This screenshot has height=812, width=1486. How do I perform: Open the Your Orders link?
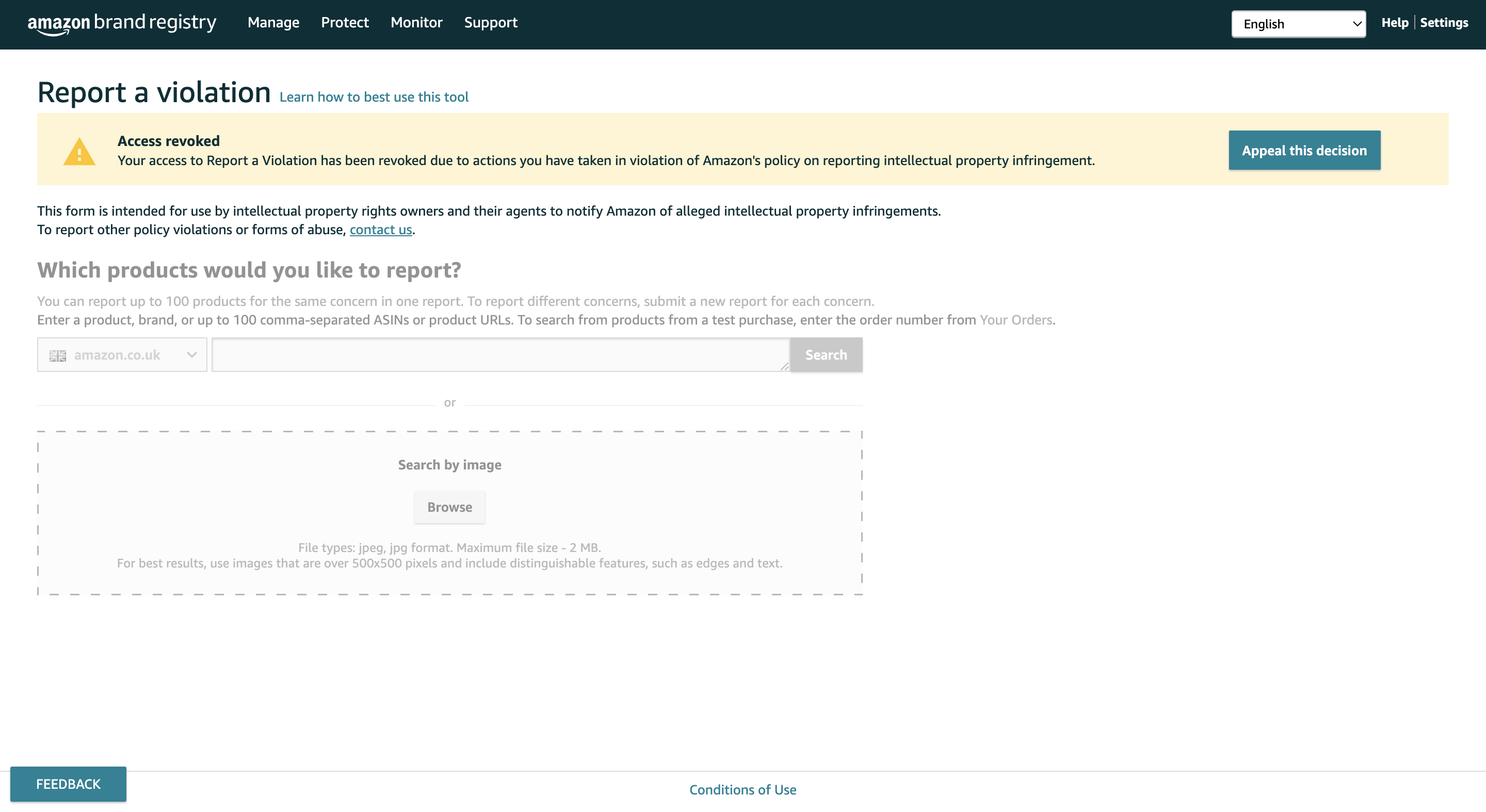tap(1016, 319)
